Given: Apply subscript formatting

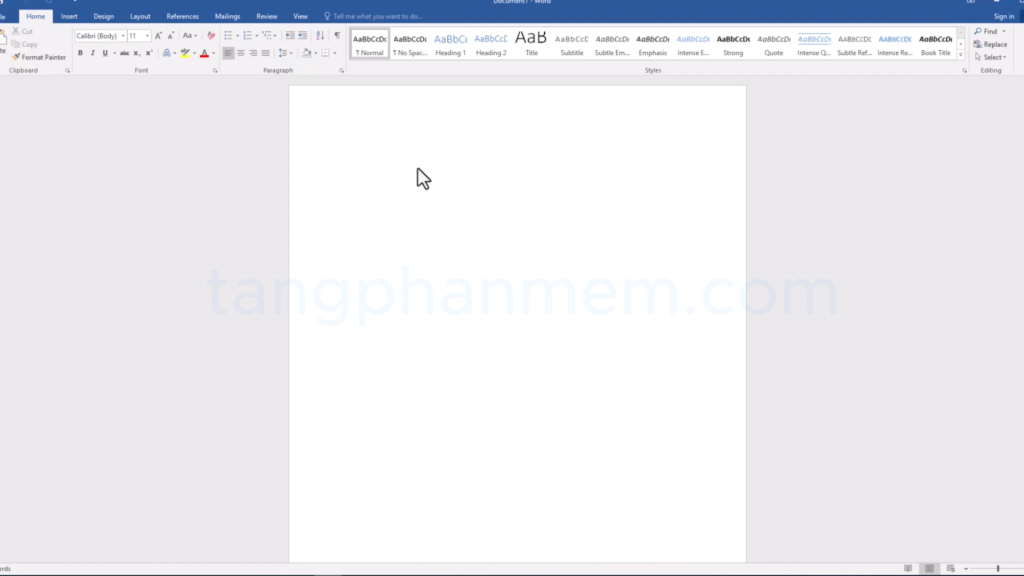Looking at the screenshot, I should [136, 53].
